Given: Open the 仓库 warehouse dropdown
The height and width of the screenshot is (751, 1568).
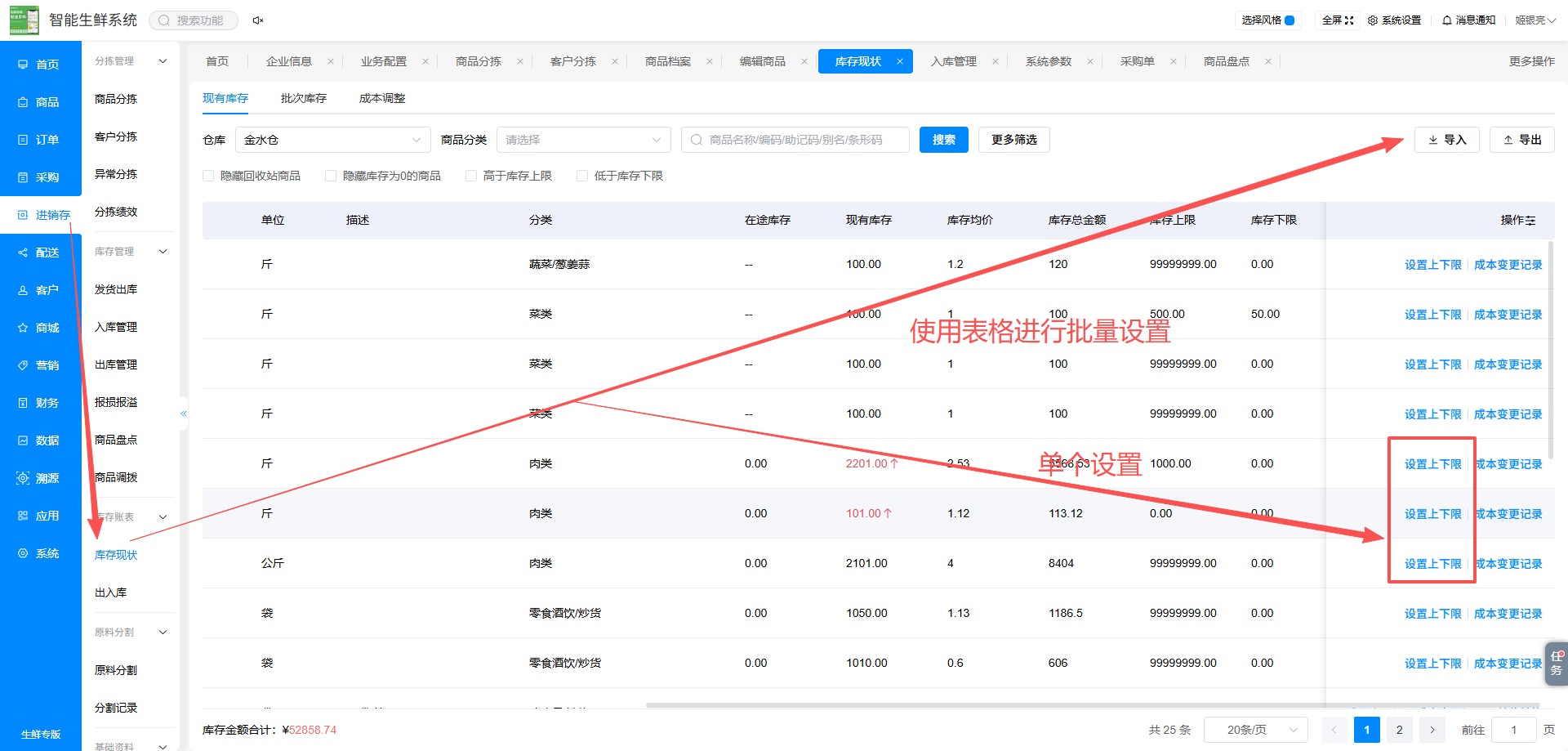Looking at the screenshot, I should [333, 140].
